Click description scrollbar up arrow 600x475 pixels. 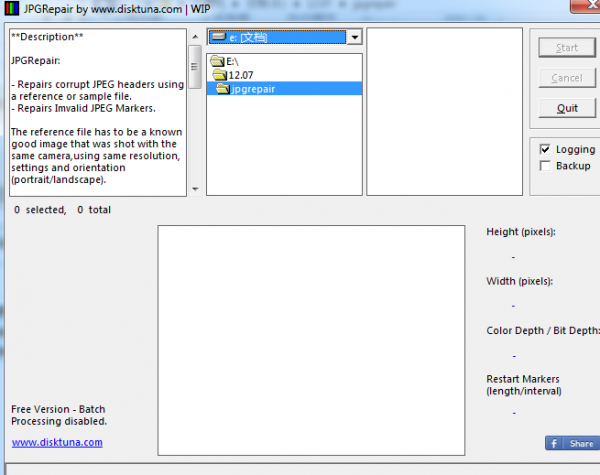195,37
